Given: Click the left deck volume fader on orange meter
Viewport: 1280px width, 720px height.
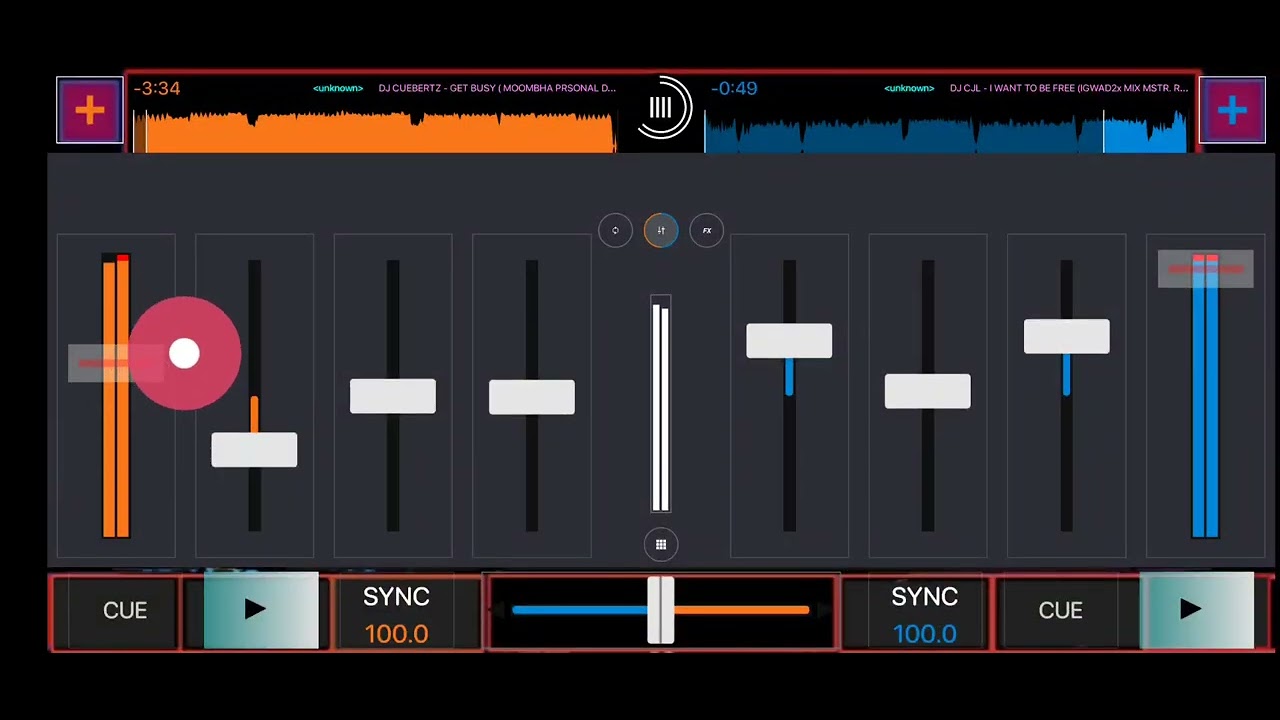Looking at the screenshot, I should (115, 364).
